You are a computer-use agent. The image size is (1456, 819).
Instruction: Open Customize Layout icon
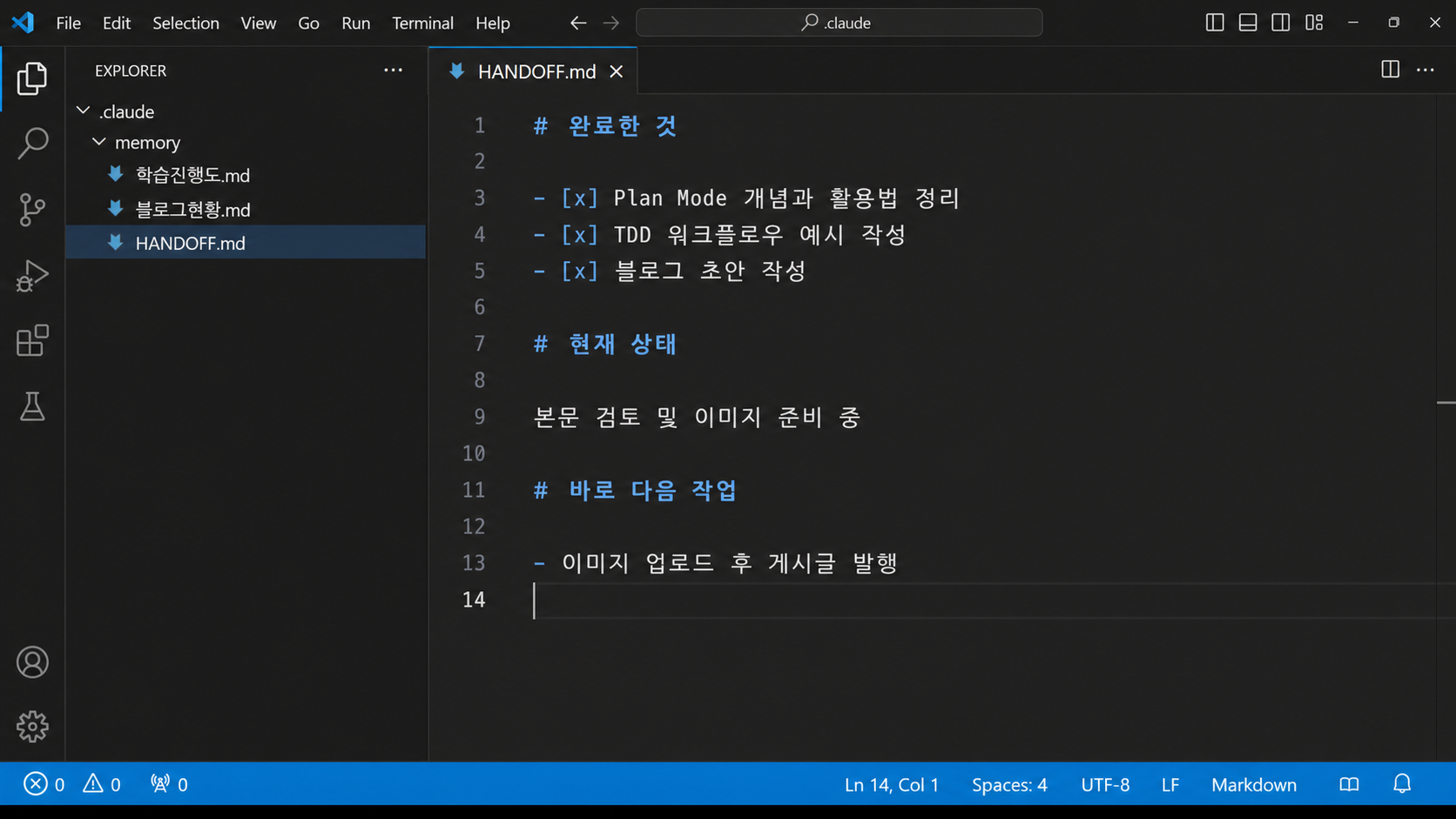[x=1314, y=23]
